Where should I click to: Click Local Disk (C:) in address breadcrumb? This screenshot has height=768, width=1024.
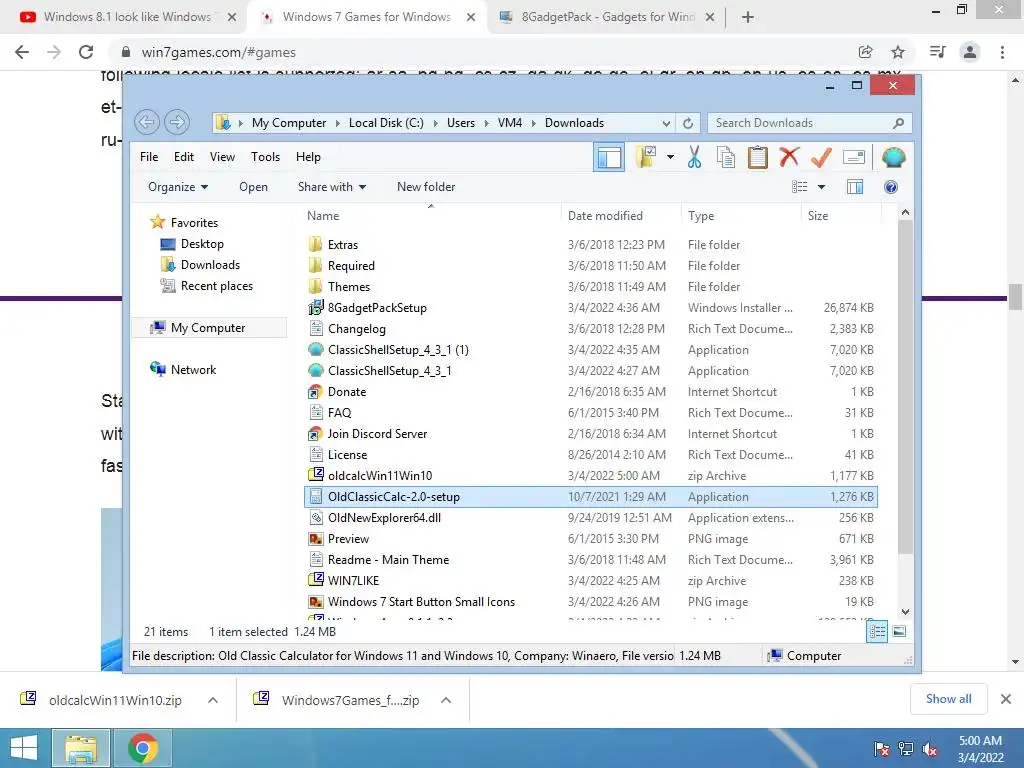(x=386, y=123)
